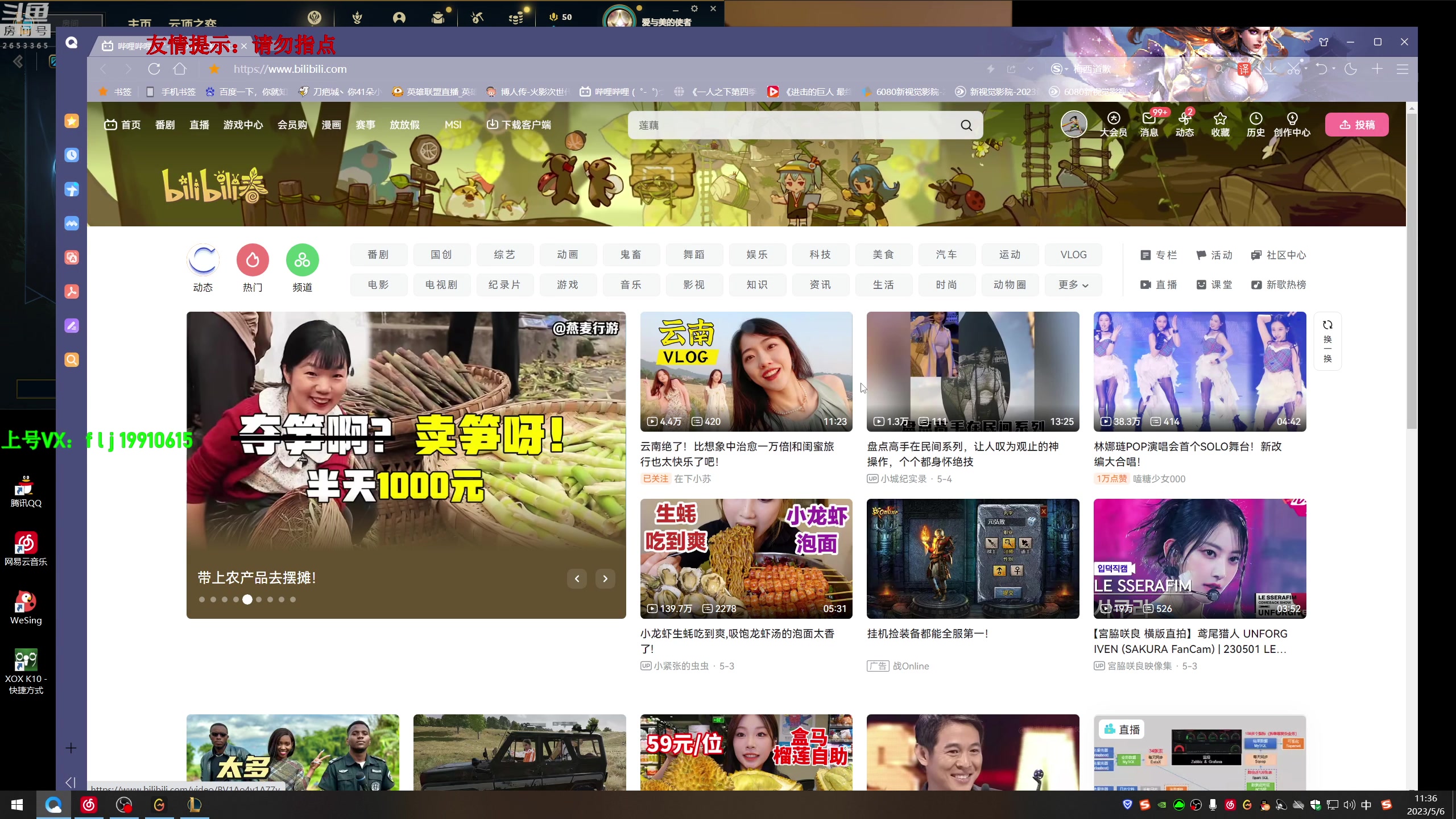Open 游戏中心 nav item
The height and width of the screenshot is (819, 1456).
tap(243, 125)
